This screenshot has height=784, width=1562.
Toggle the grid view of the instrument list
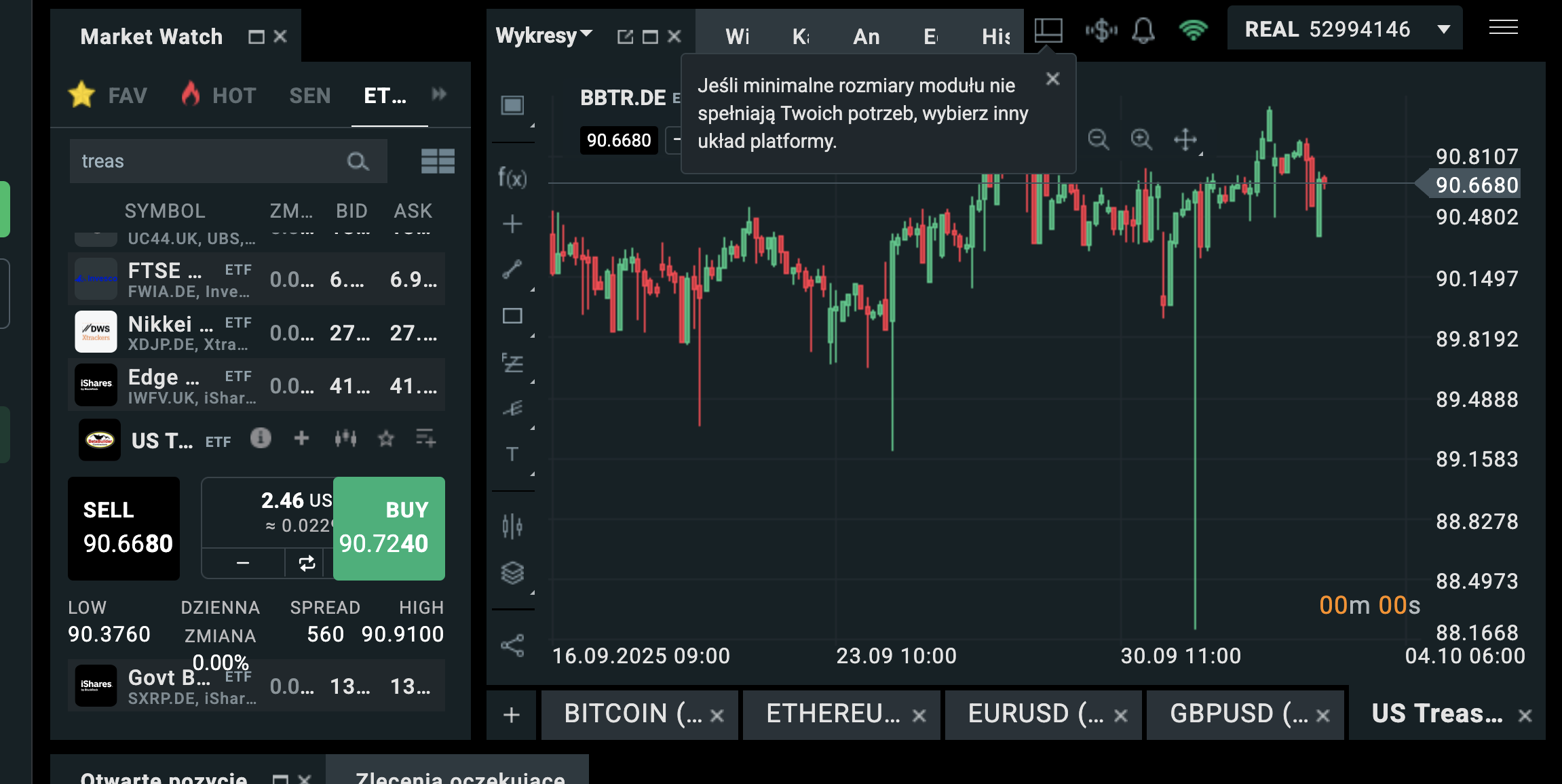coord(438,161)
